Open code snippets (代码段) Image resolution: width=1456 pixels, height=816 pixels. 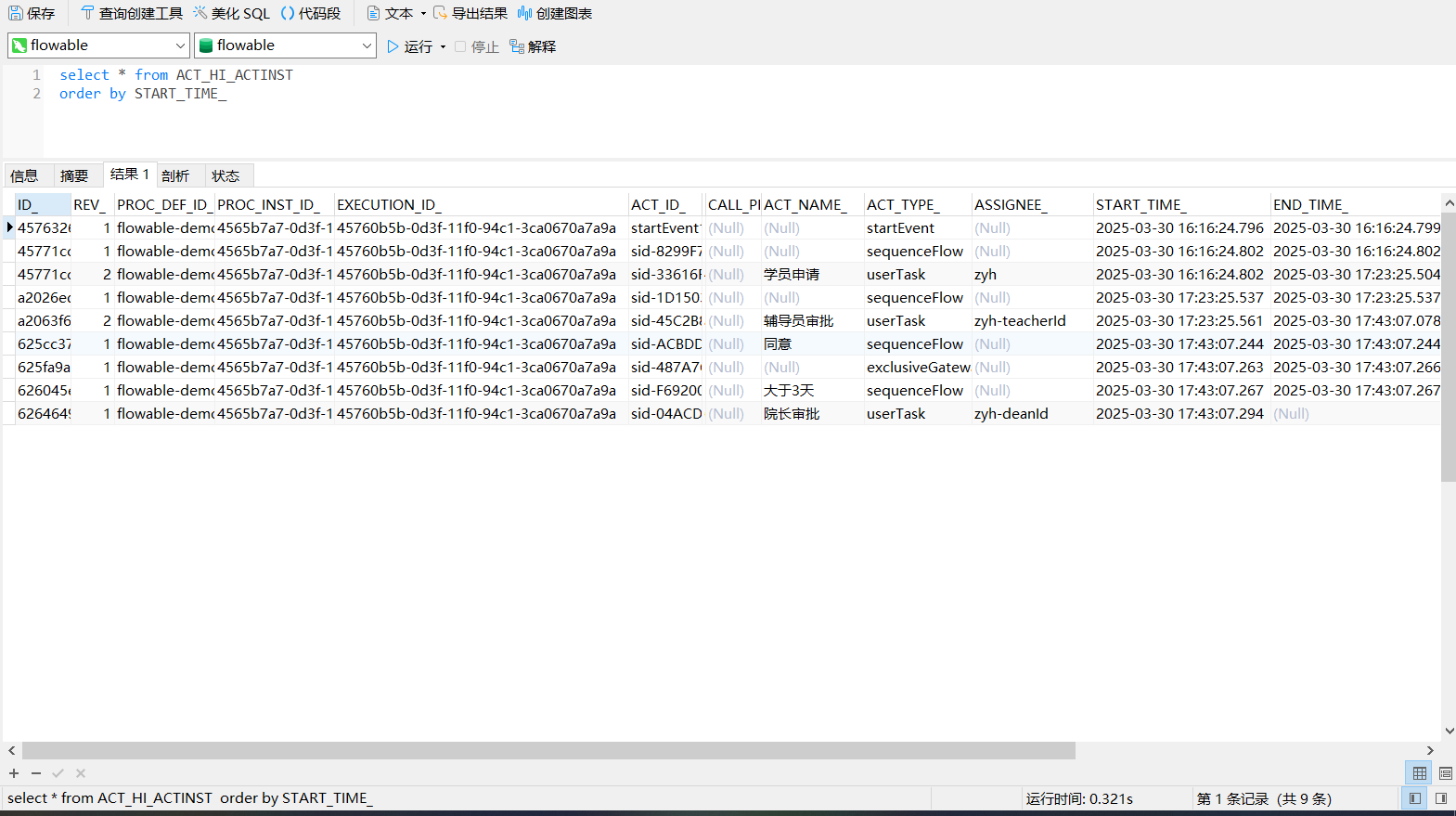click(x=288, y=13)
